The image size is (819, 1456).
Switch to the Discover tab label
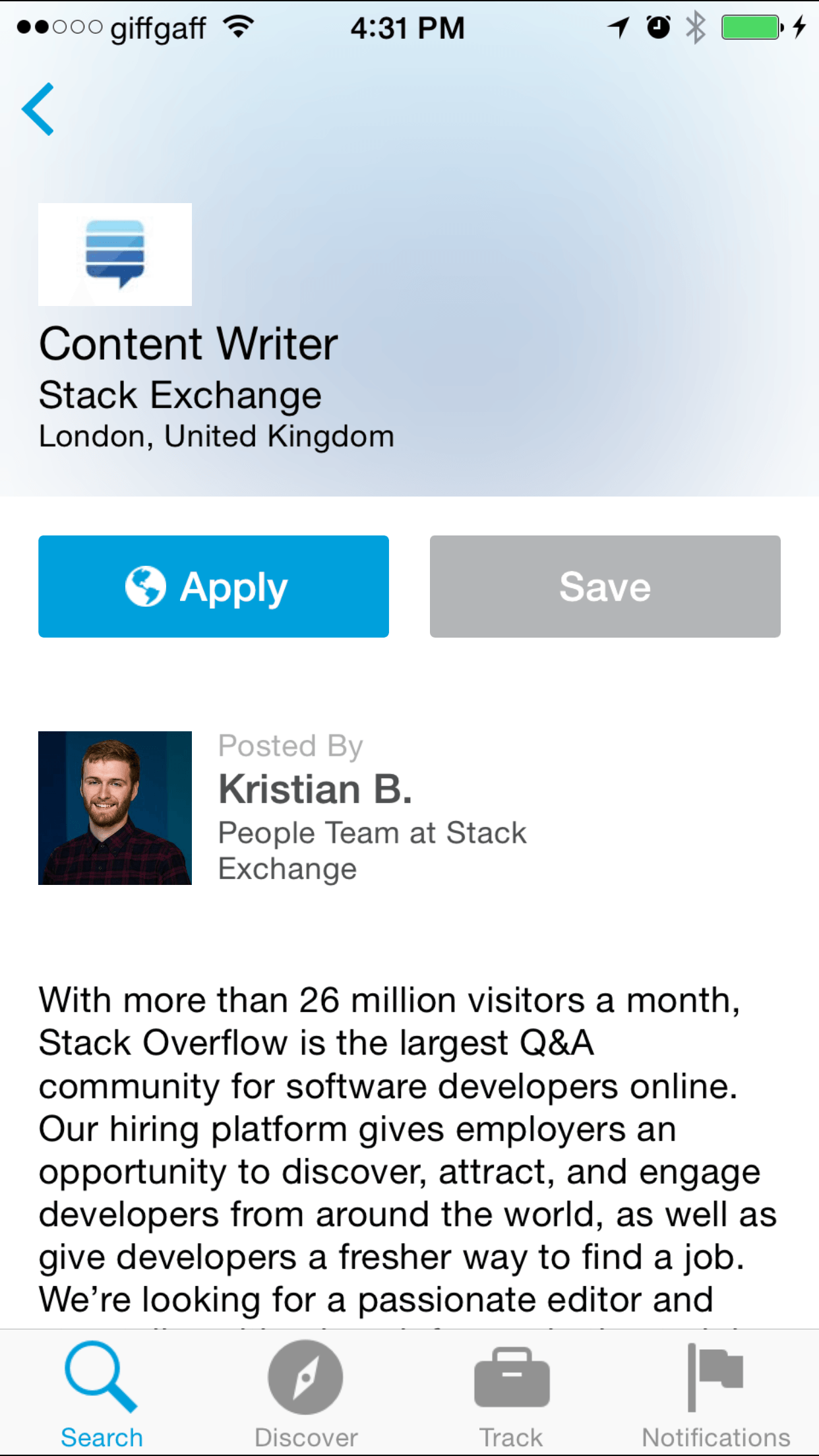(306, 1438)
